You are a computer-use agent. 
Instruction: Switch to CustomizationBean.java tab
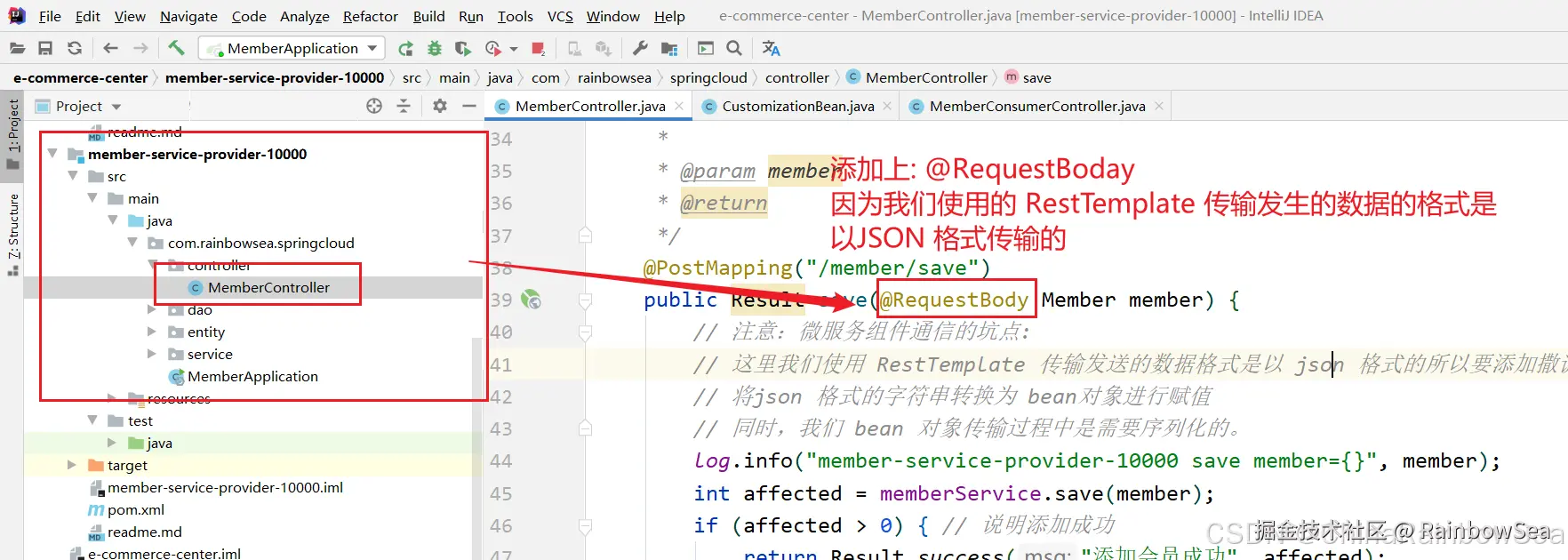pyautogui.click(x=797, y=106)
